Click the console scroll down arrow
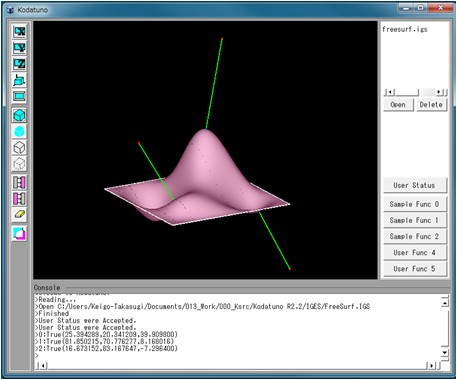 tap(445, 352)
